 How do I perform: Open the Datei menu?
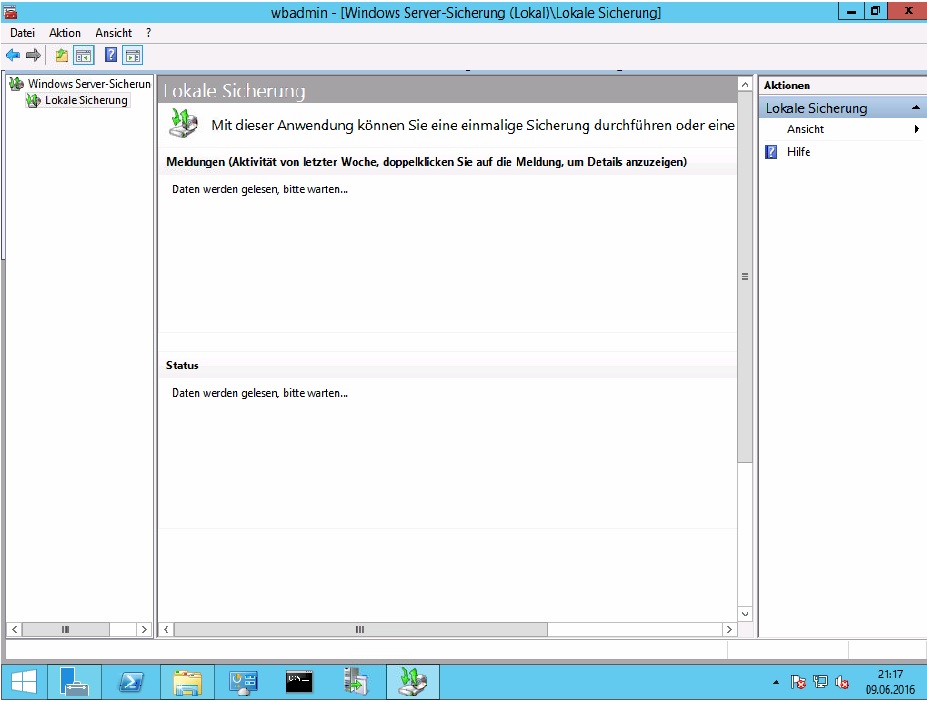pos(22,33)
